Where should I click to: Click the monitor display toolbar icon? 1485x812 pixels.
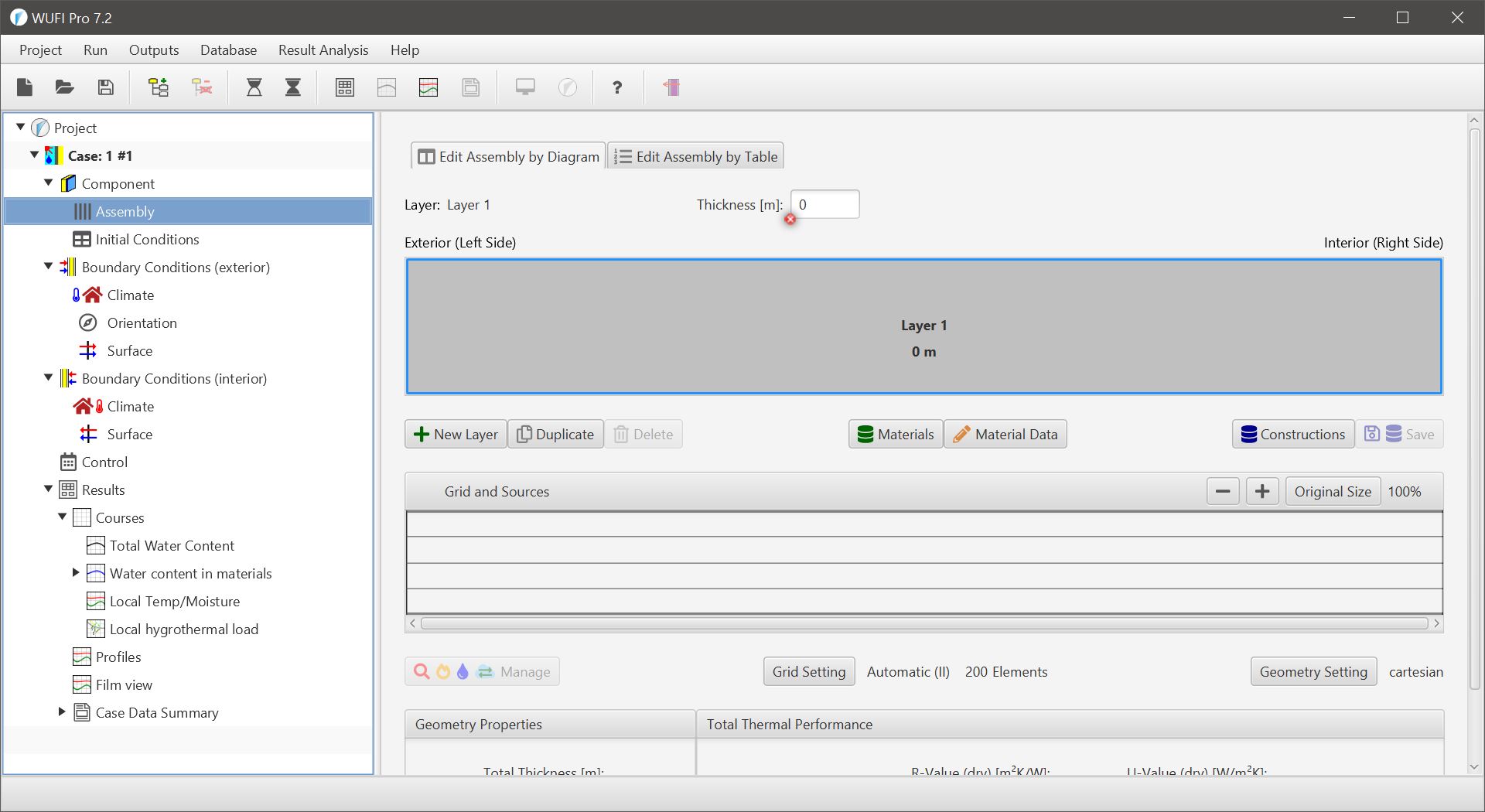(525, 87)
